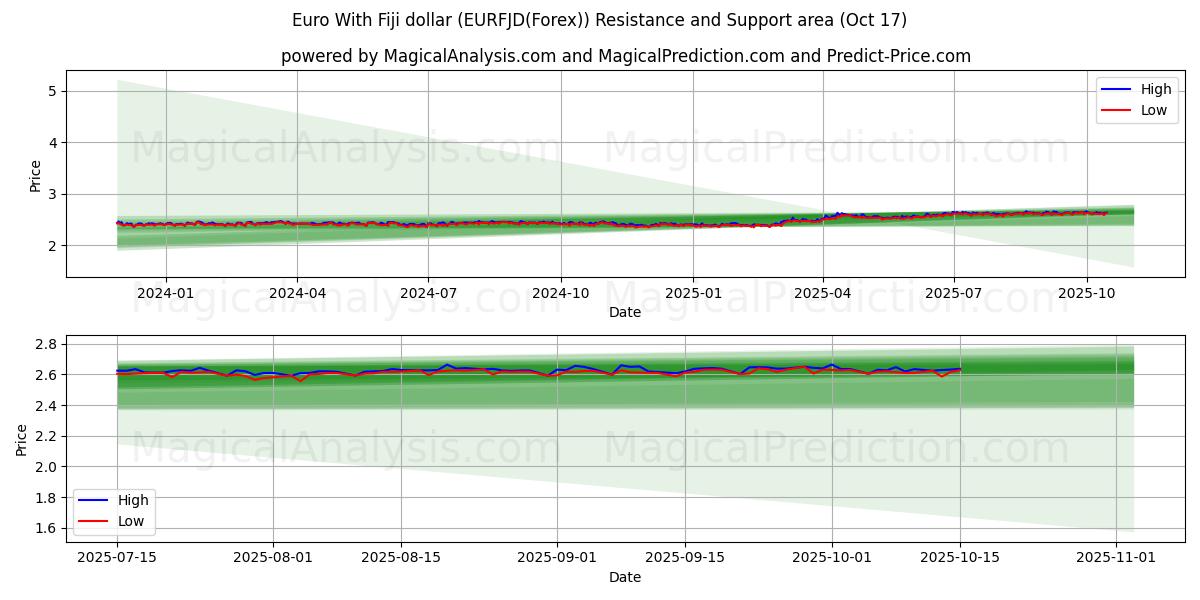Click the 'powered by MagicalAnalysis.com' subtitle text
Image resolution: width=1200 pixels, height=600 pixels.
625,56
